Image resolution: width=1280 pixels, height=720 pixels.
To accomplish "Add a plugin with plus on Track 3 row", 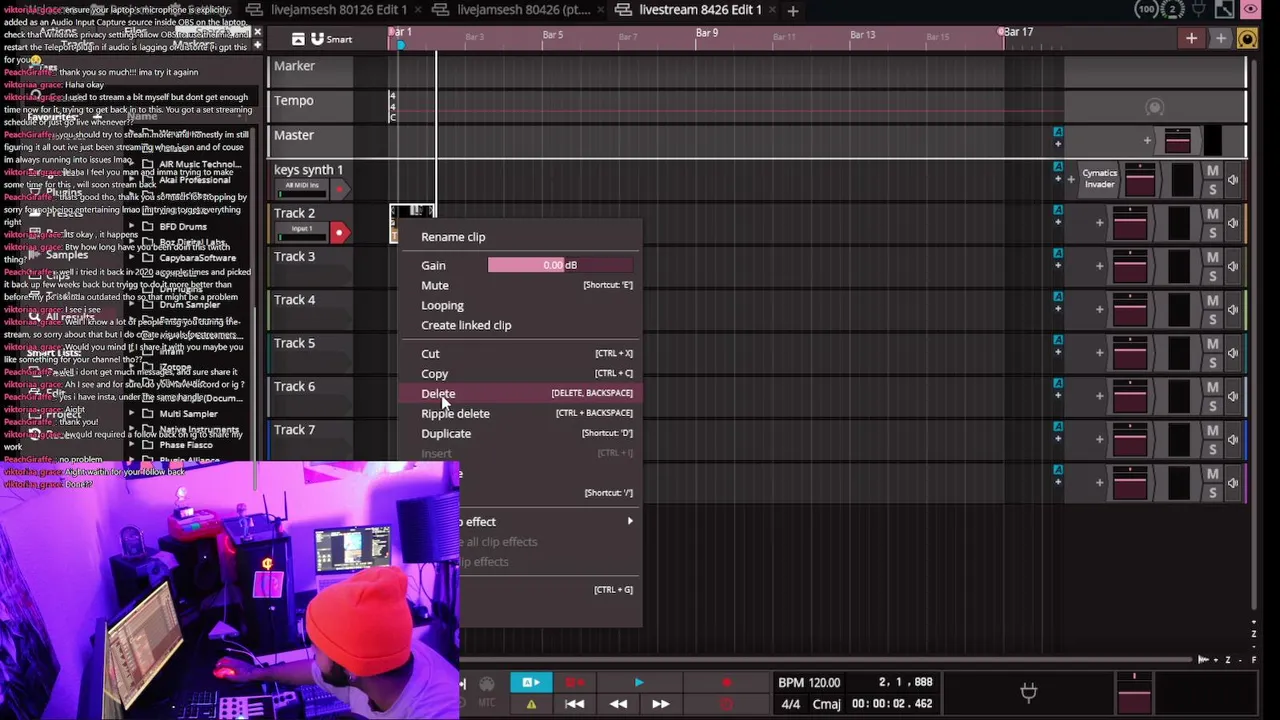I will point(1099,266).
